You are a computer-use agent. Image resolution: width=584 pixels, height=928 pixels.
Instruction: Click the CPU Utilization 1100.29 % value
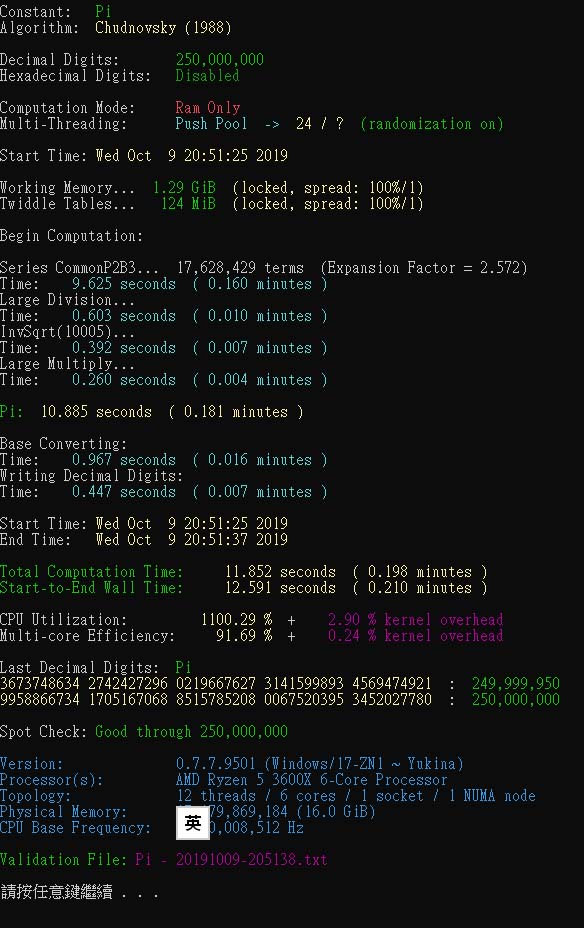(x=237, y=620)
